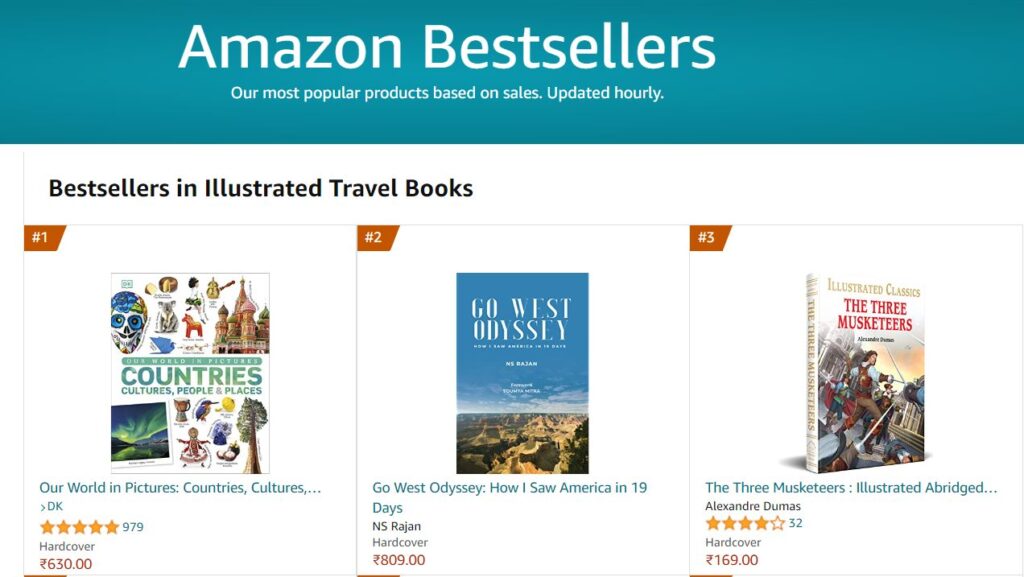Open the Countries, Cultures, People & Places book cover
Screen dimensions: 1024x577
pos(190,372)
